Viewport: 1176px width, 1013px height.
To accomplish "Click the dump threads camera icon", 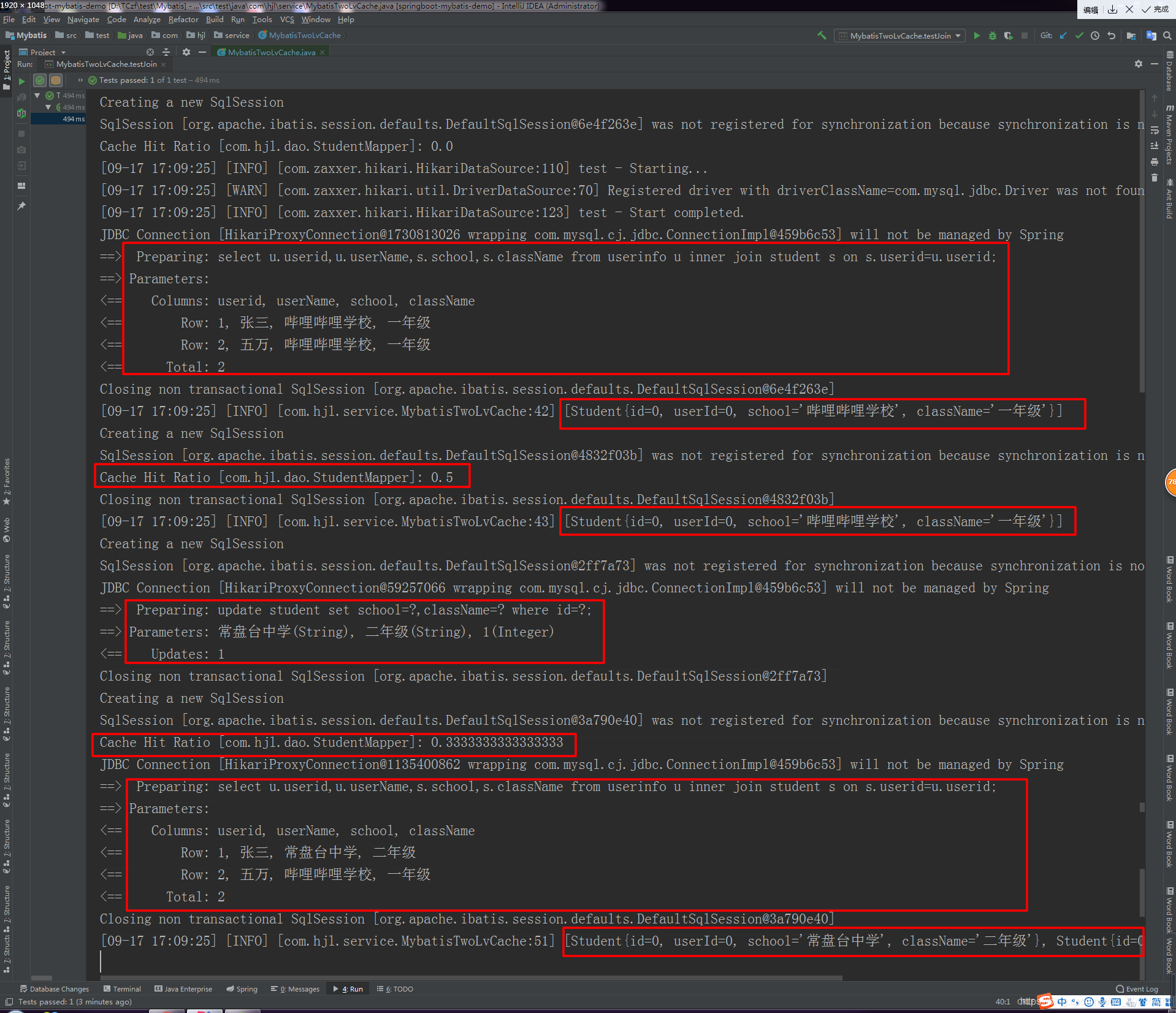I will pyautogui.click(x=21, y=150).
